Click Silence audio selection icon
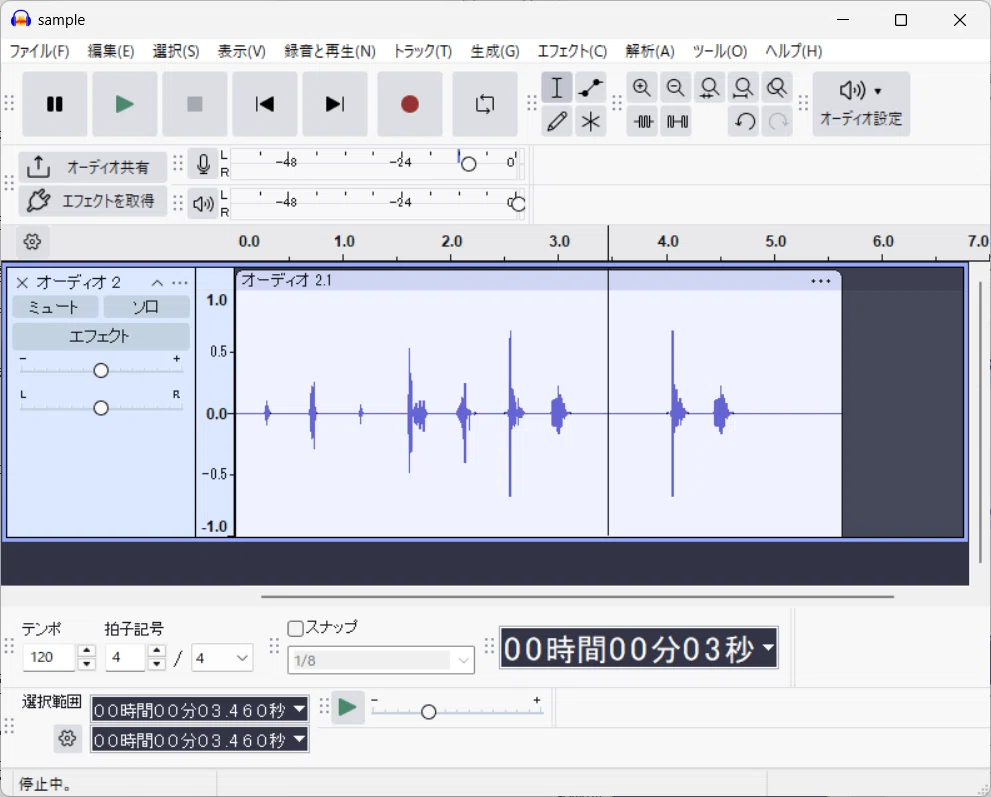 [677, 121]
